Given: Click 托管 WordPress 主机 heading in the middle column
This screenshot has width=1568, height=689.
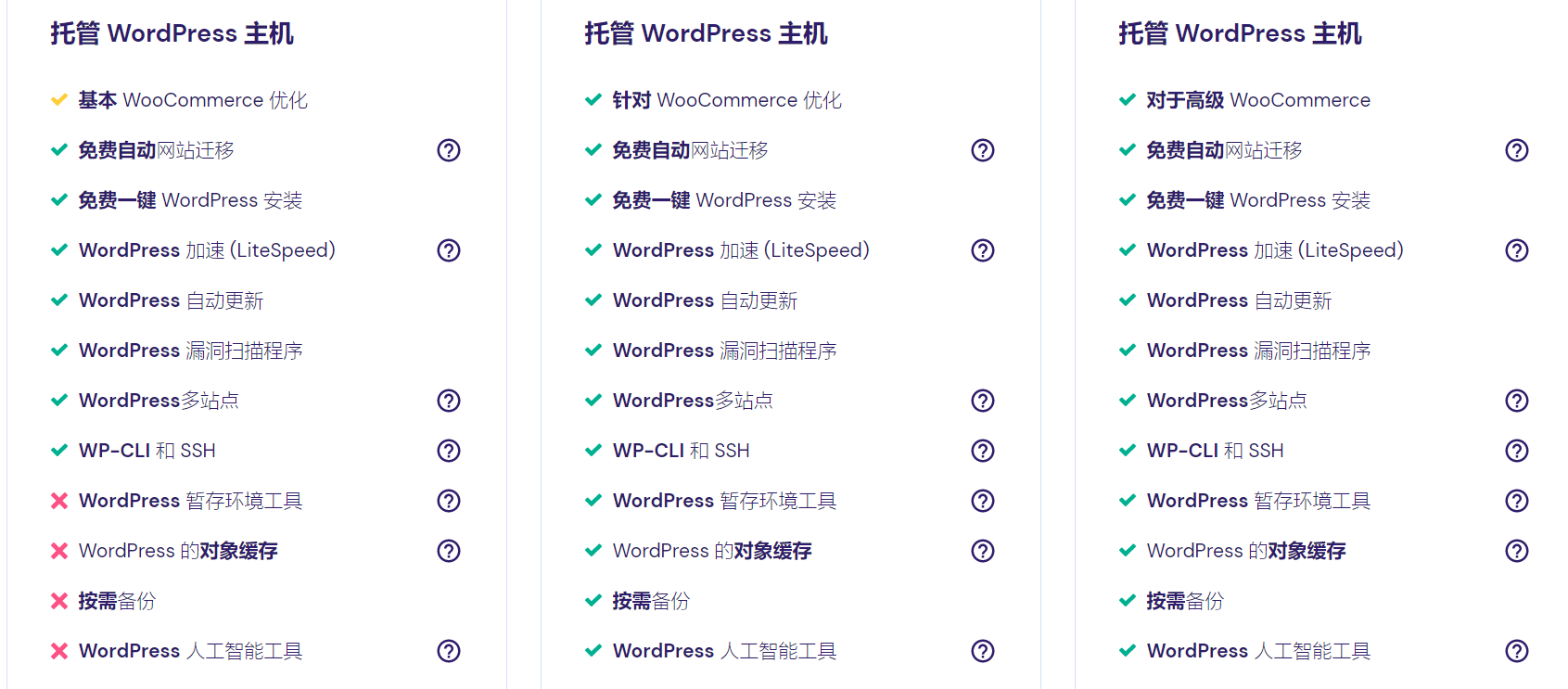Looking at the screenshot, I should pyautogui.click(x=706, y=33).
